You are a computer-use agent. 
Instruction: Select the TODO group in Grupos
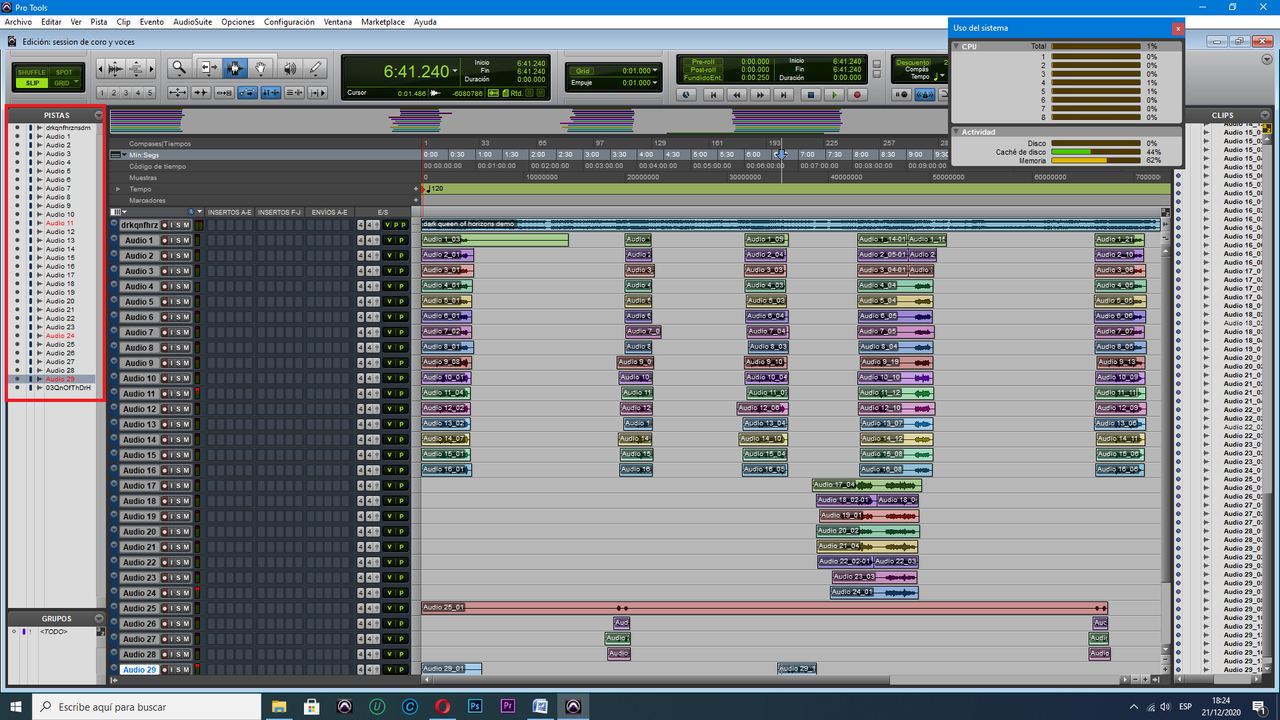(55, 631)
